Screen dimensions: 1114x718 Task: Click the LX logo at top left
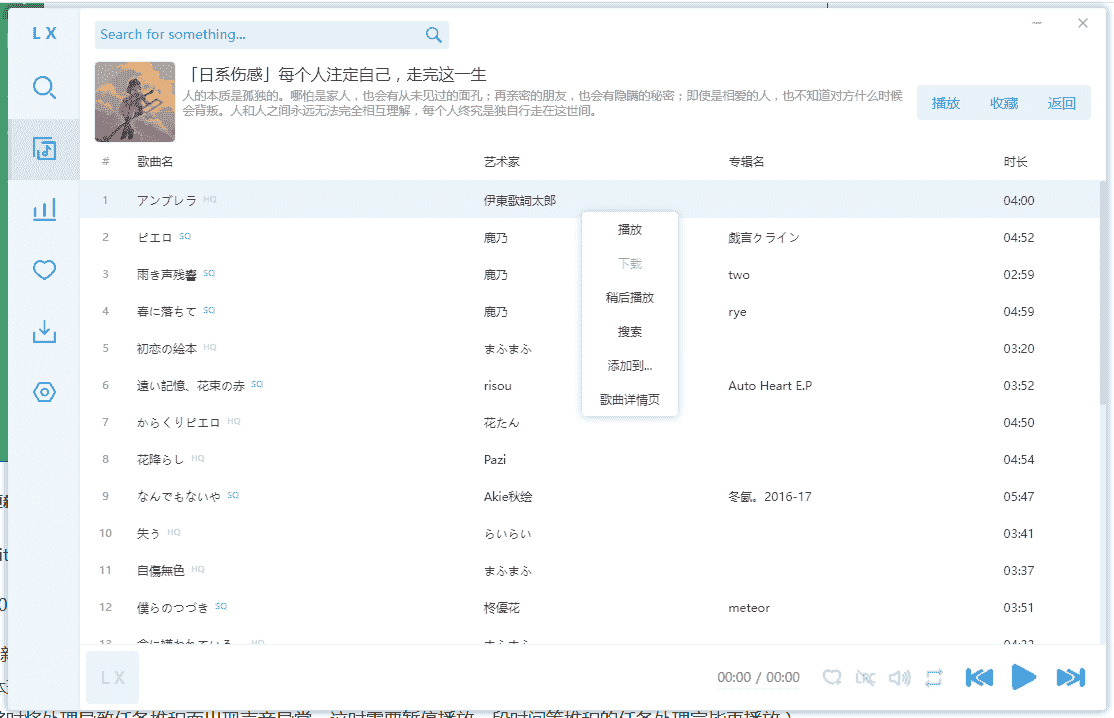click(x=44, y=33)
